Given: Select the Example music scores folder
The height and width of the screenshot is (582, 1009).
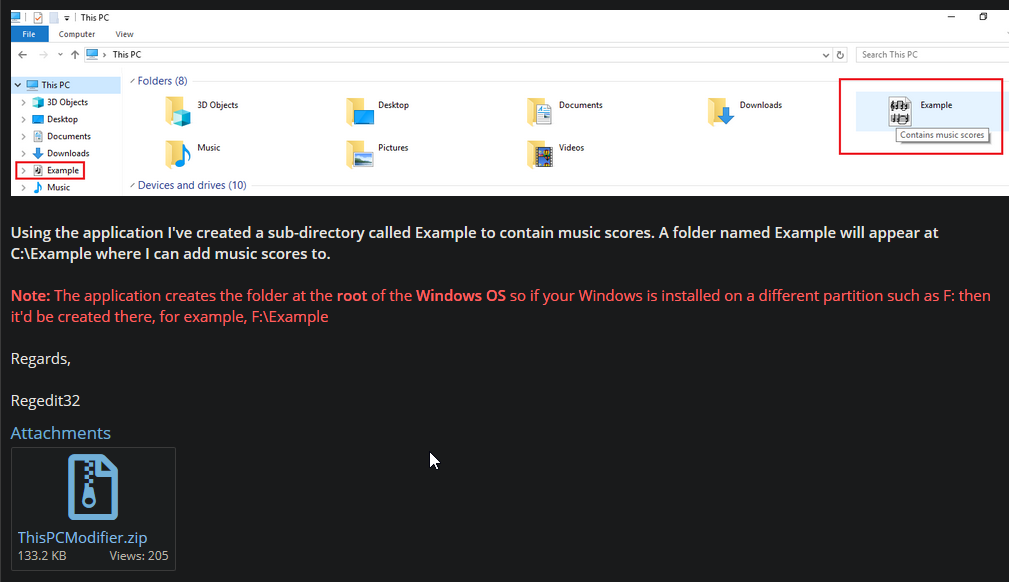Looking at the screenshot, I should click(x=901, y=111).
